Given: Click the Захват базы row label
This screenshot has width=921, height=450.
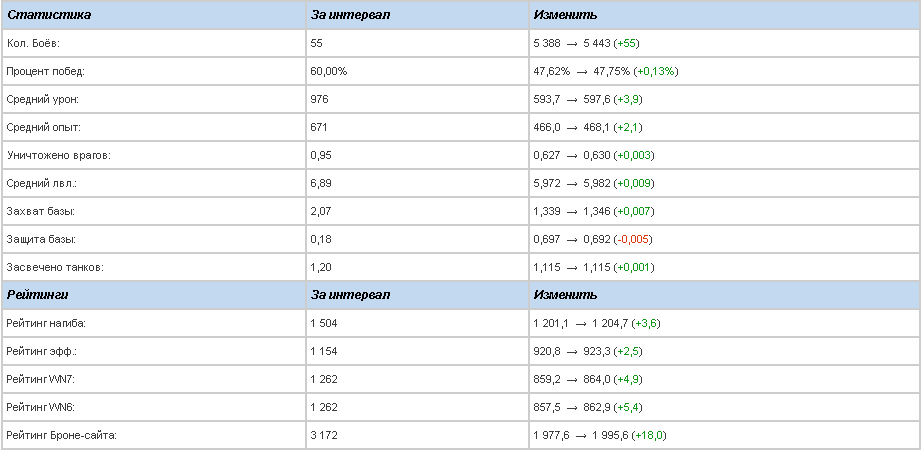Looking at the screenshot, I should click(x=41, y=211).
